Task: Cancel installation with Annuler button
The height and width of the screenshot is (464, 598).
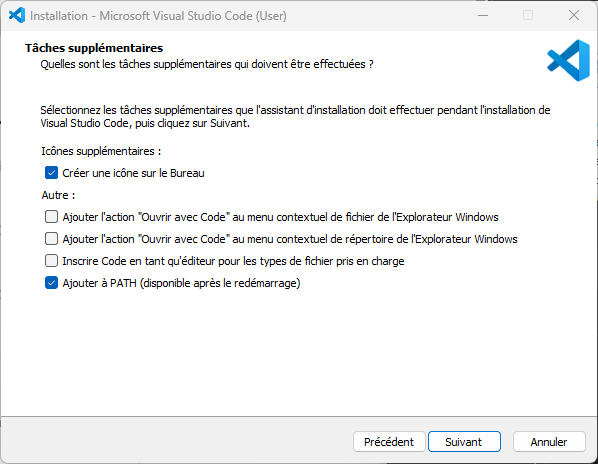Action: coord(549,442)
